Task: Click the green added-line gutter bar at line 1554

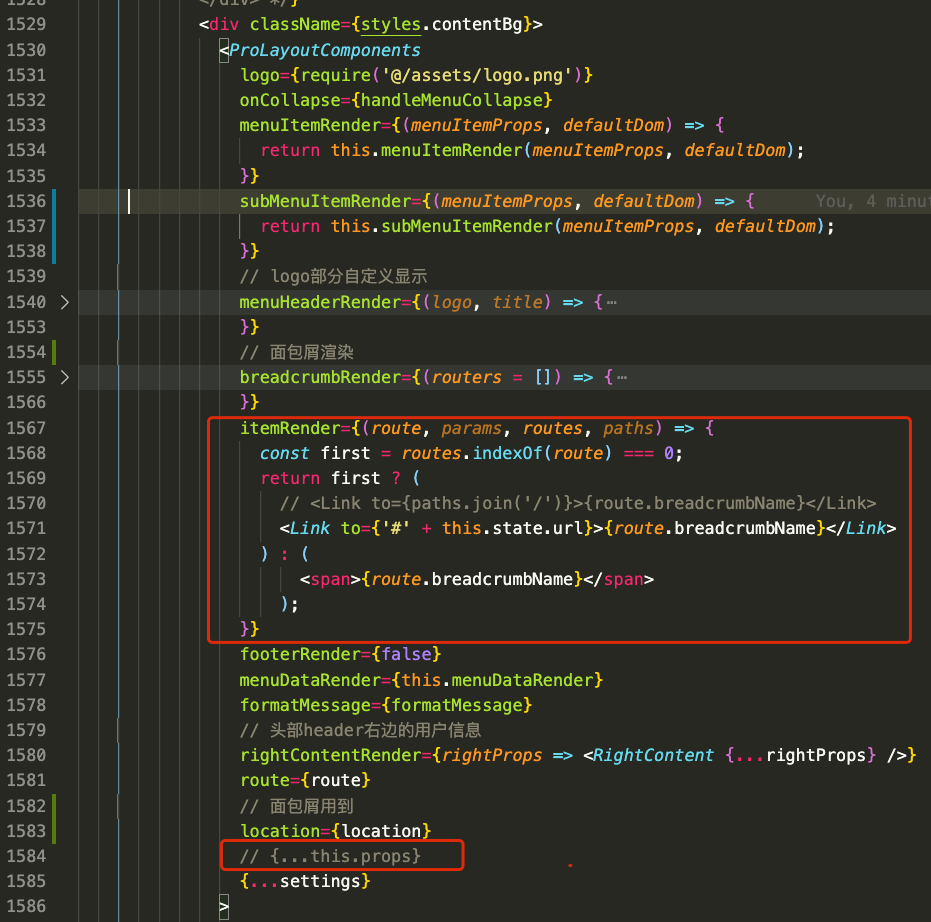Action: pyautogui.click(x=53, y=352)
